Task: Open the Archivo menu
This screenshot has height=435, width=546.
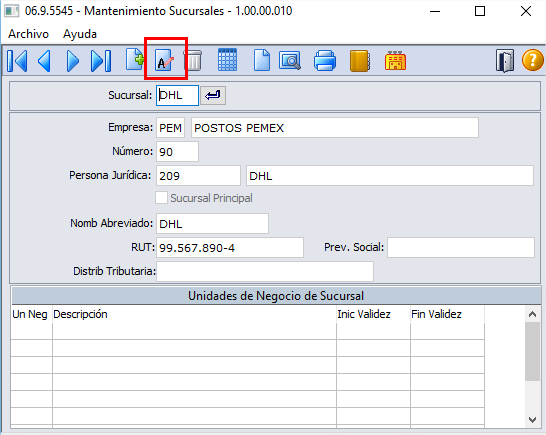Action: click(x=29, y=34)
